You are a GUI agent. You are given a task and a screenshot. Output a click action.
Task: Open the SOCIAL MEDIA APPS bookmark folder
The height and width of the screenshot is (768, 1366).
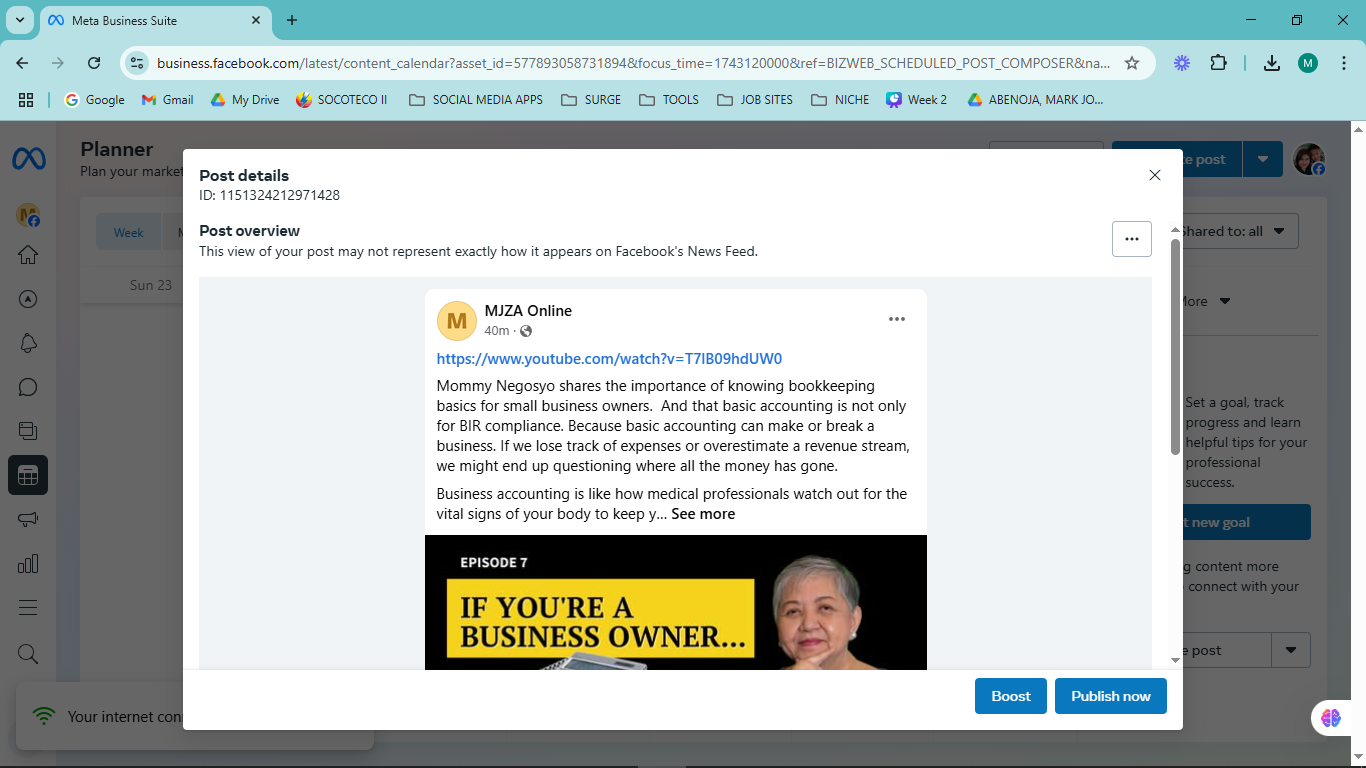pos(476,100)
